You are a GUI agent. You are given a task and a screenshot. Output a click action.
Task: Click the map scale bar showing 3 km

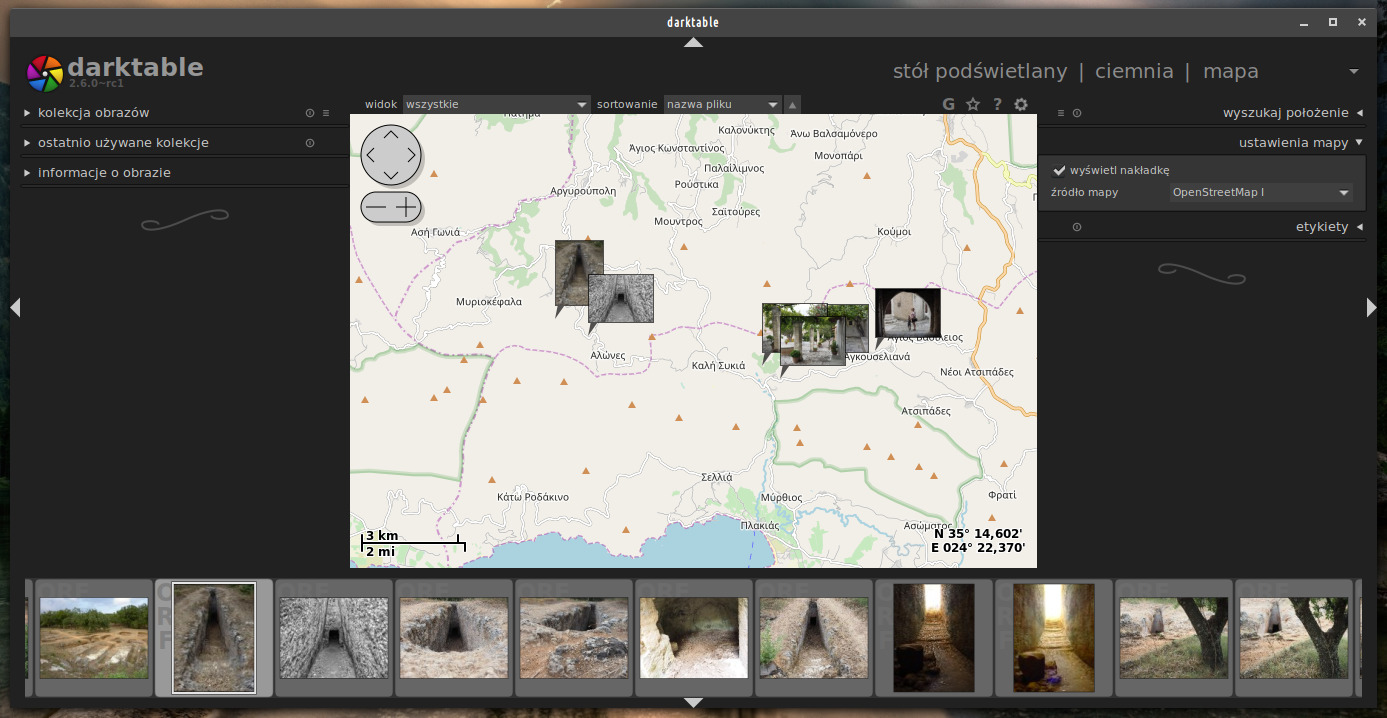coord(413,543)
